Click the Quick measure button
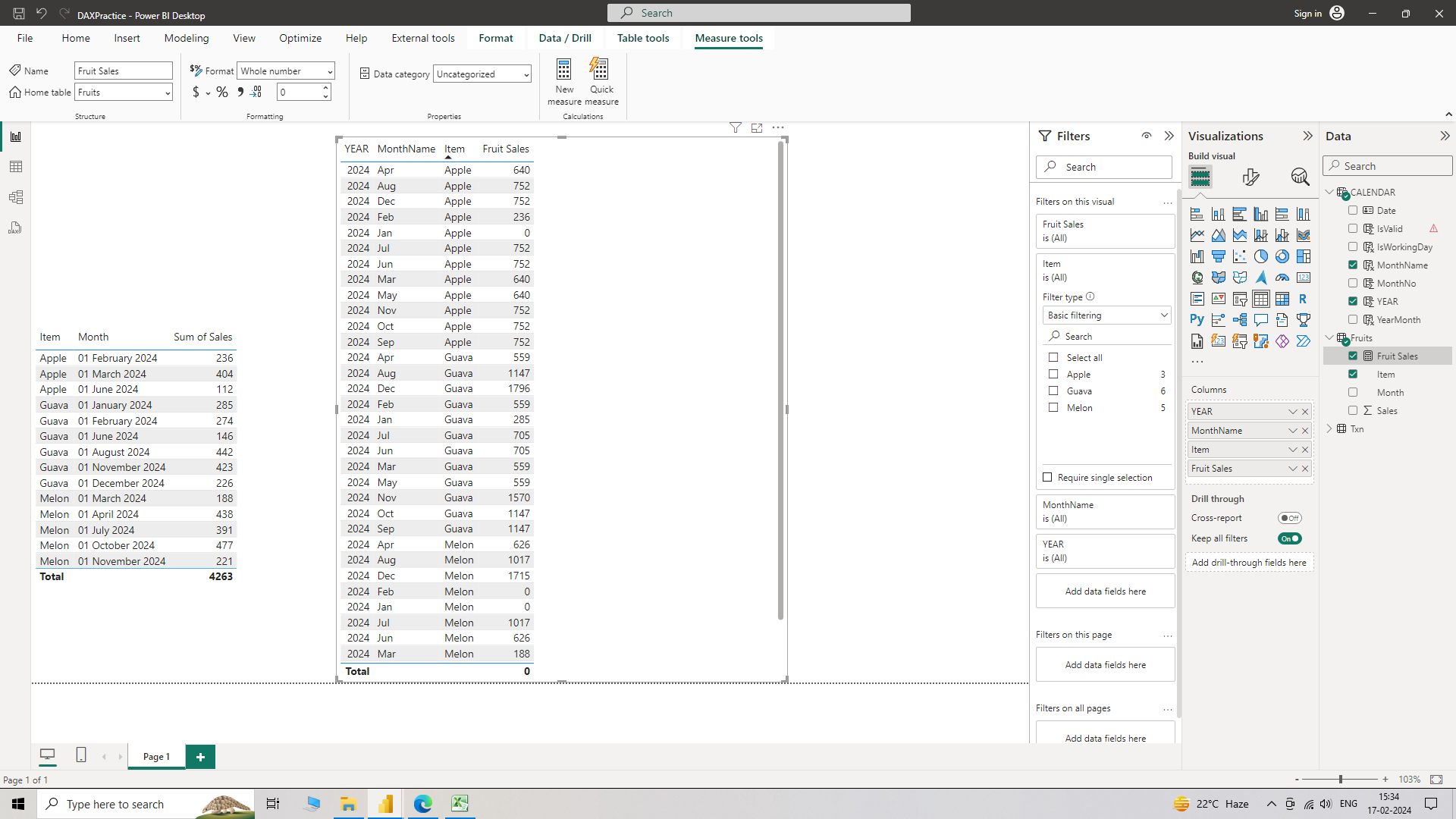Screen dimensions: 1456x819 (x=601, y=82)
